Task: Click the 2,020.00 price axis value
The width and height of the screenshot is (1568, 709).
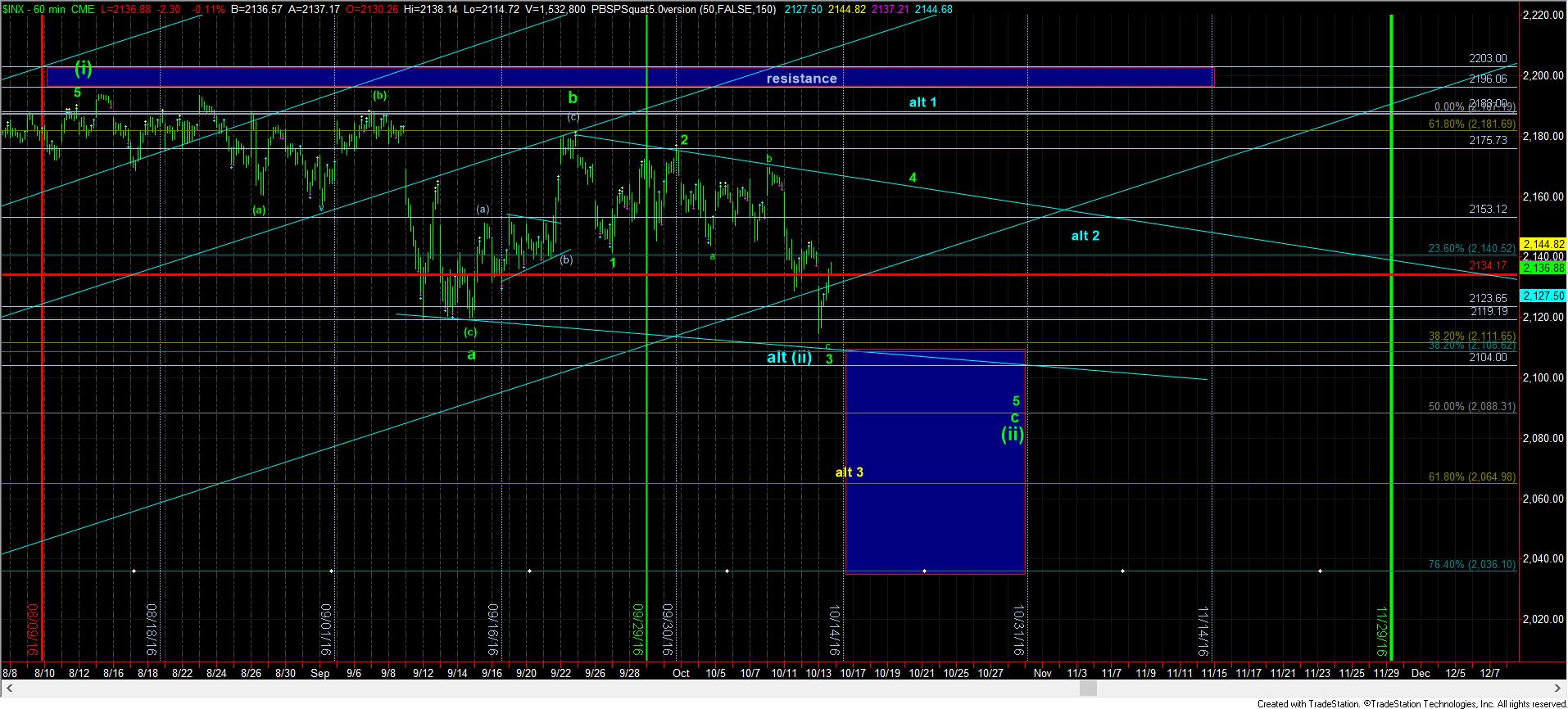Action: [1543, 620]
